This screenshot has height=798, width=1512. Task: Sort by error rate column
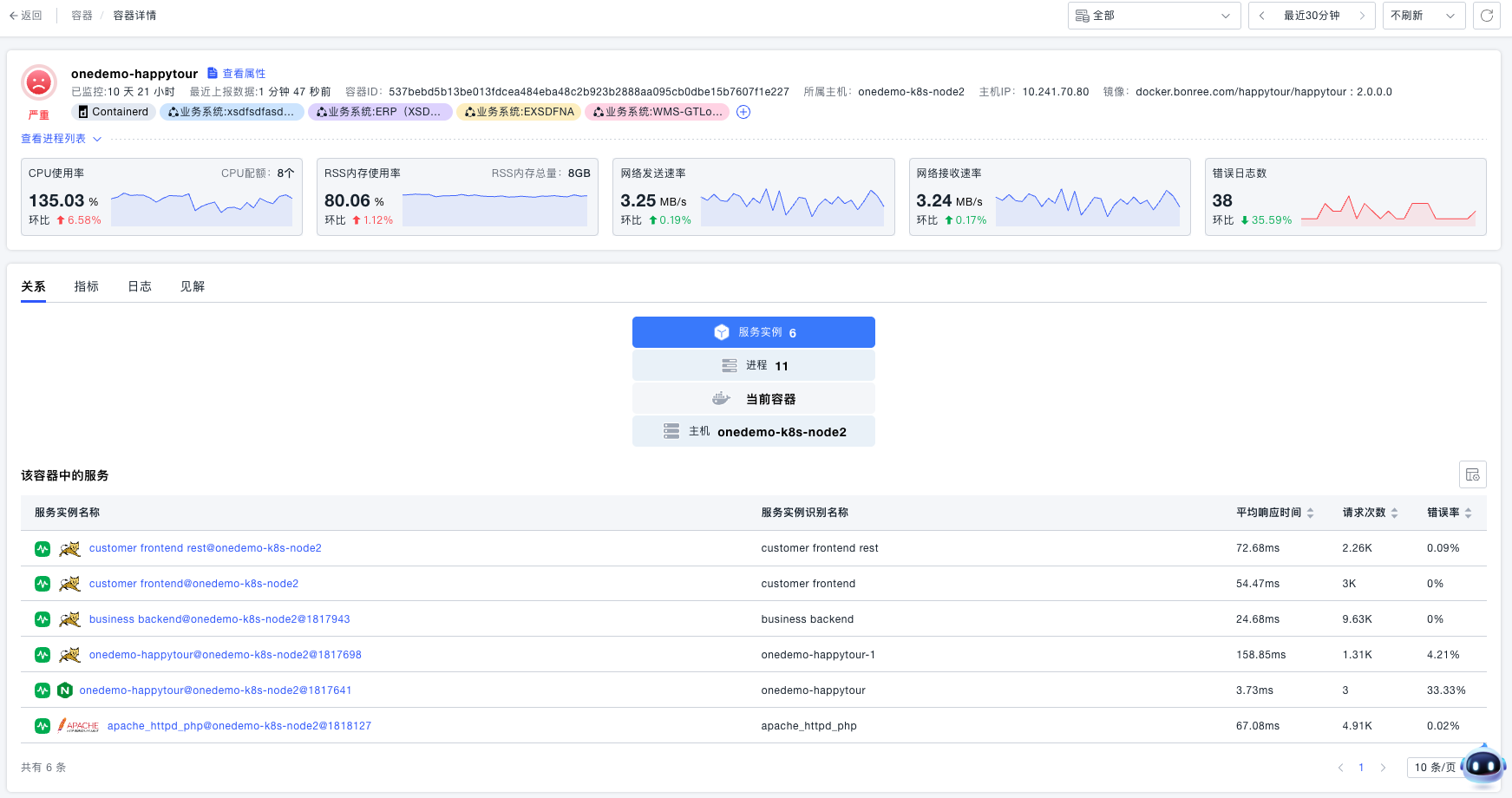1468,513
